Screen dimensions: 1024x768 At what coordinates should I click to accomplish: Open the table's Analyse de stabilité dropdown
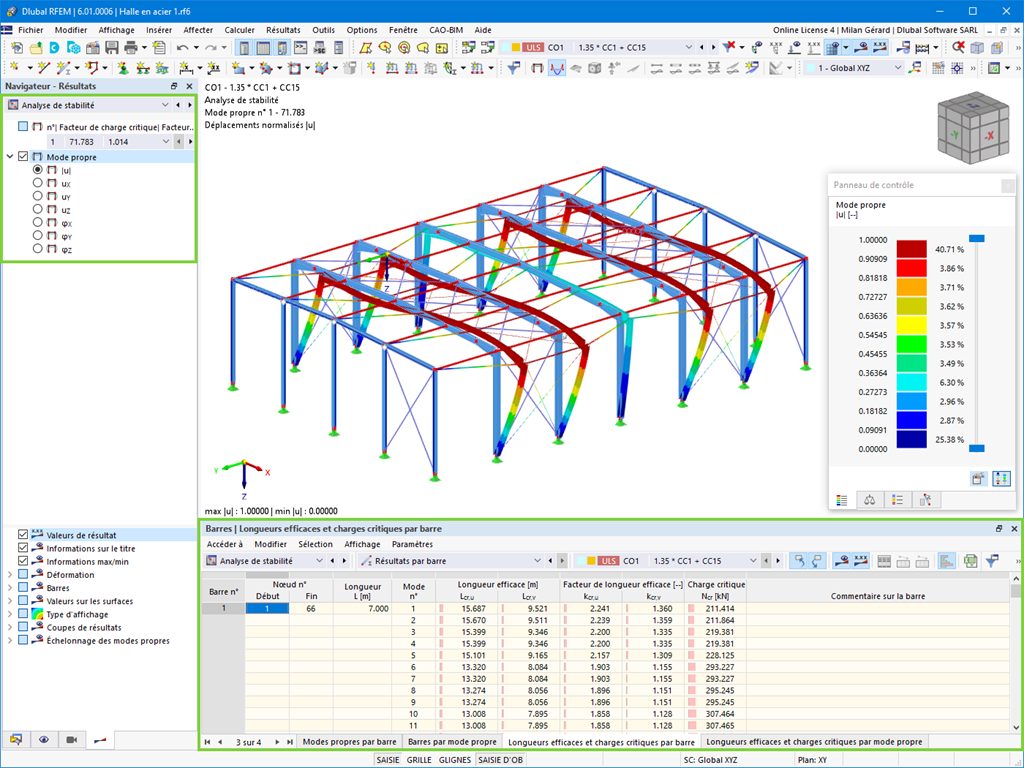click(264, 561)
